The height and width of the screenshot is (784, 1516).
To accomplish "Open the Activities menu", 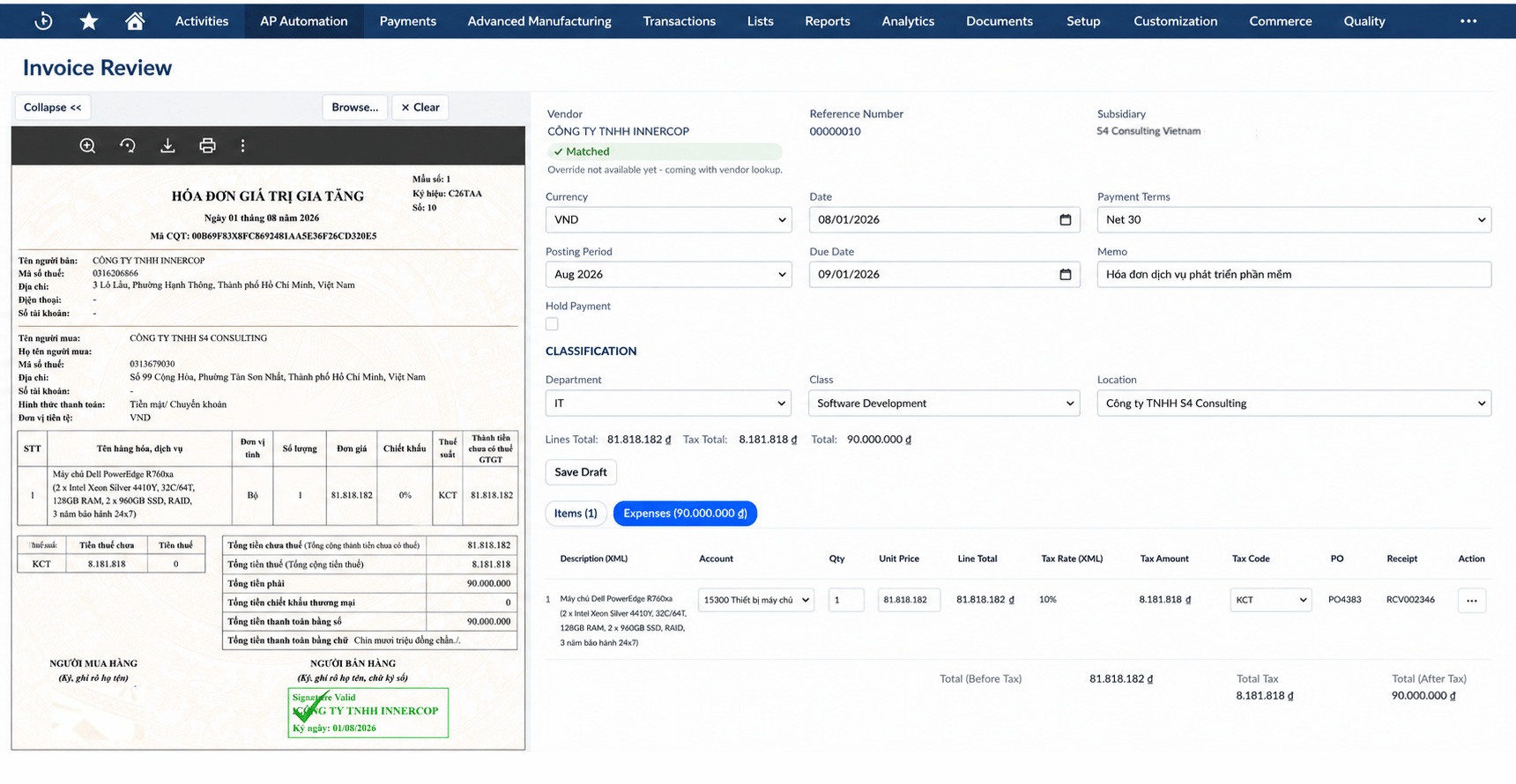I will (202, 21).
